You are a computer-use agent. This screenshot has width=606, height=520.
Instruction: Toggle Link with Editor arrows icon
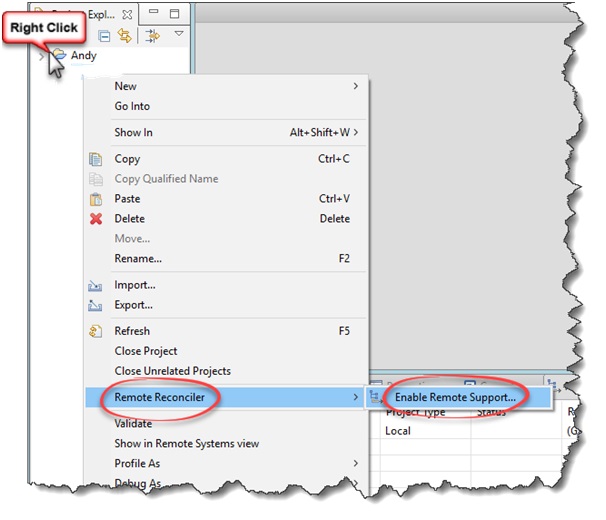tap(125, 36)
